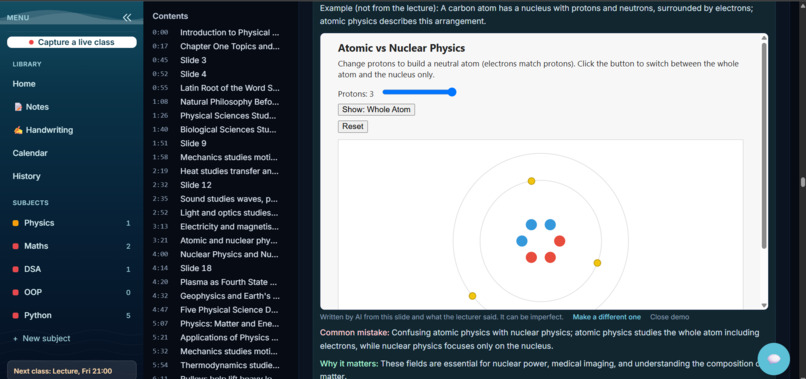The height and width of the screenshot is (379, 806).
Task: Open Physics: Matter and Energy entry
Action: (x=216, y=324)
